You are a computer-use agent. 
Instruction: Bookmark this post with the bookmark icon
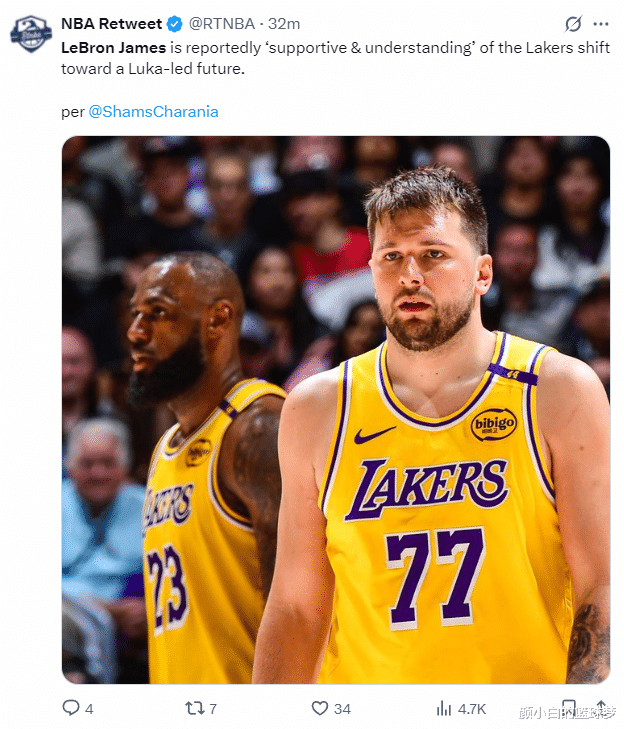tap(569, 708)
